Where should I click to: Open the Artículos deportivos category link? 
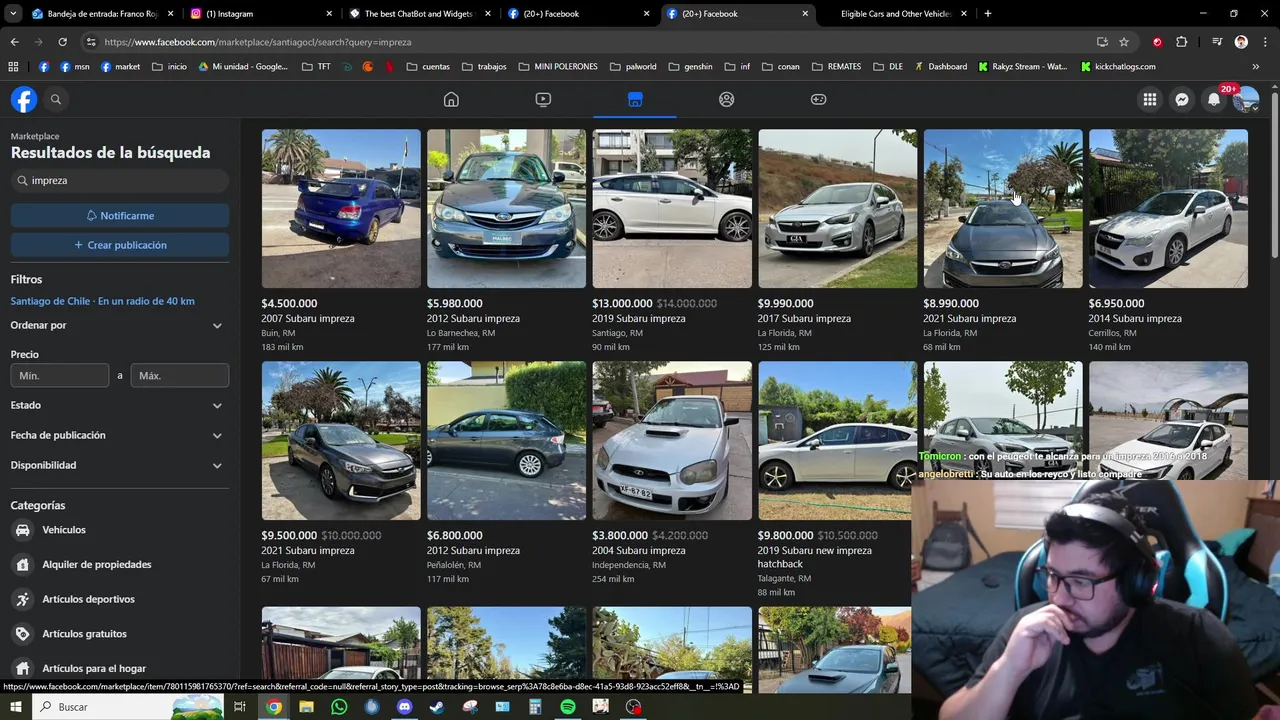click(x=88, y=599)
